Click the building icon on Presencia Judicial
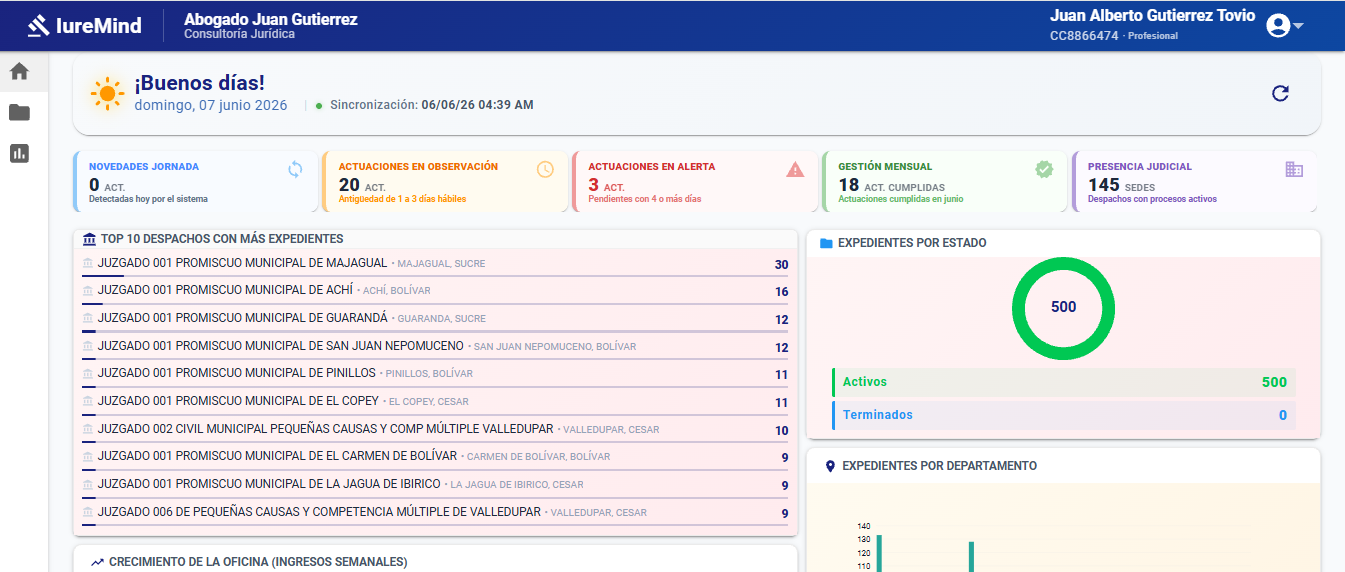Image resolution: width=1345 pixels, height=572 pixels. [x=1294, y=169]
